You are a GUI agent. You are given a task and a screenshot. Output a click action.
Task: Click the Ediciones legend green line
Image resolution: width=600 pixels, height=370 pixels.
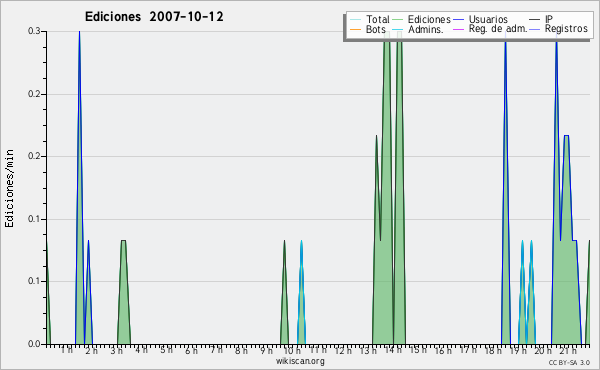pyautogui.click(x=398, y=20)
